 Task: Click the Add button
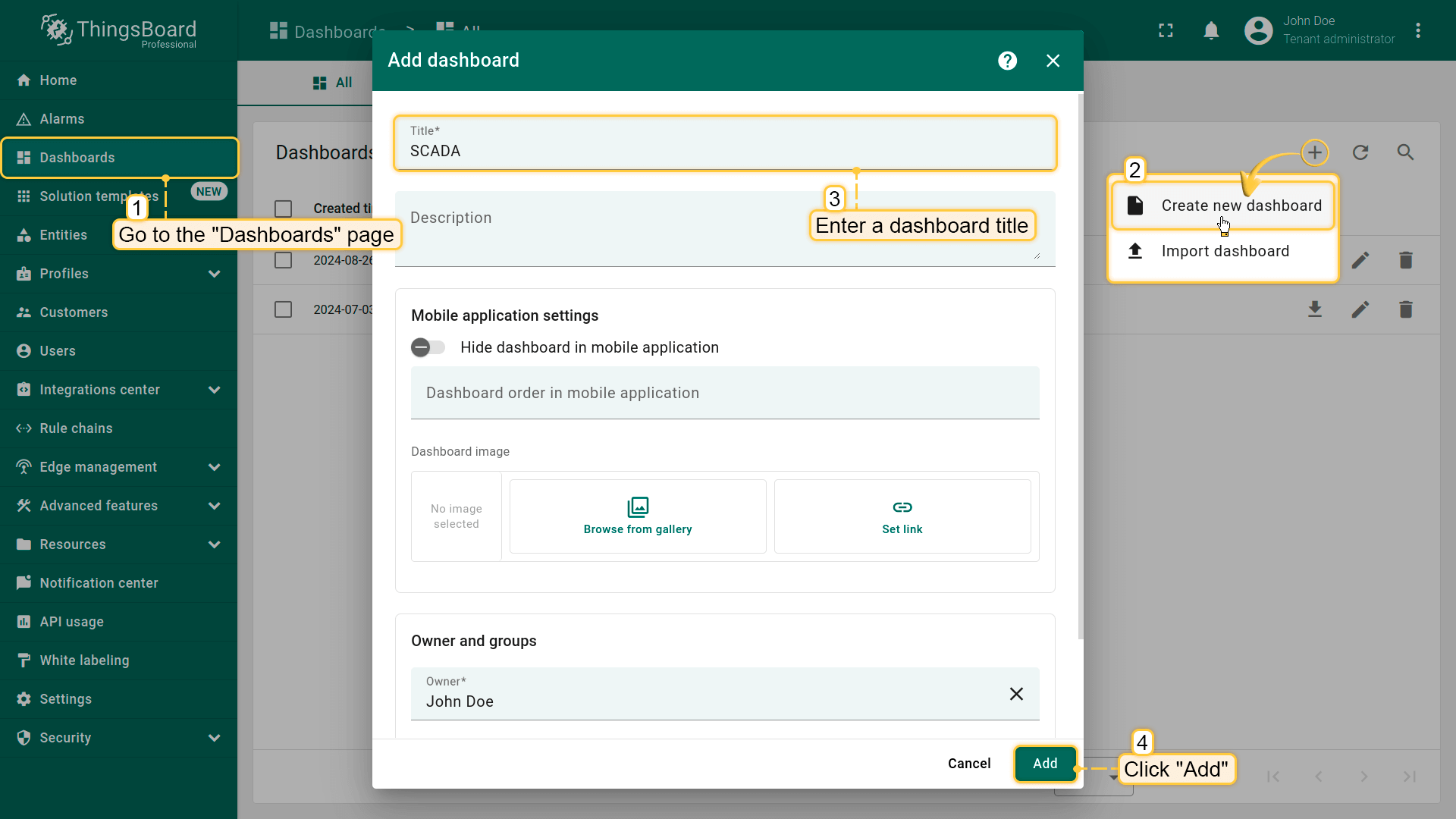pos(1045,764)
